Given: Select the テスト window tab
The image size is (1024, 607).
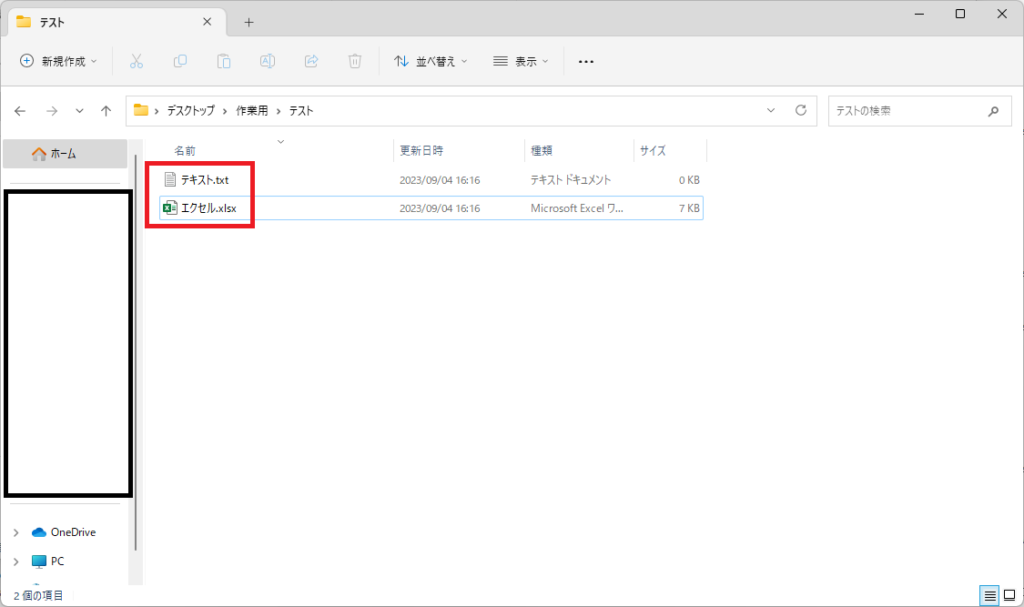Looking at the screenshot, I should [x=118, y=22].
